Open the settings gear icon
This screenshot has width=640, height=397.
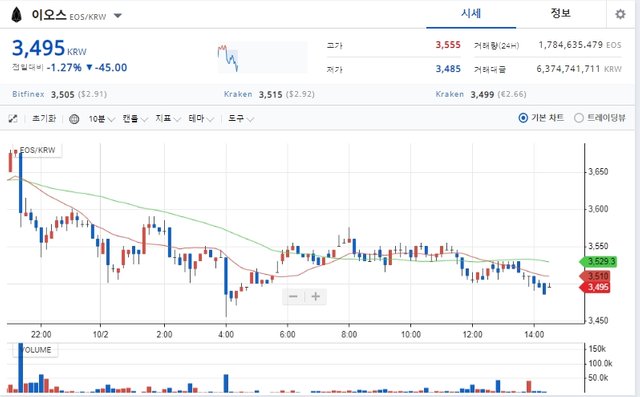point(620,15)
